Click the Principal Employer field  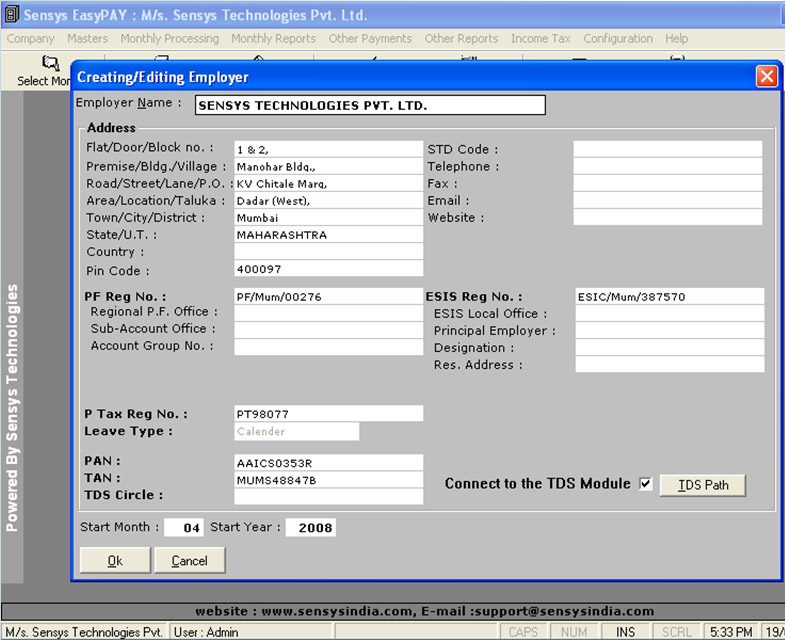(670, 331)
